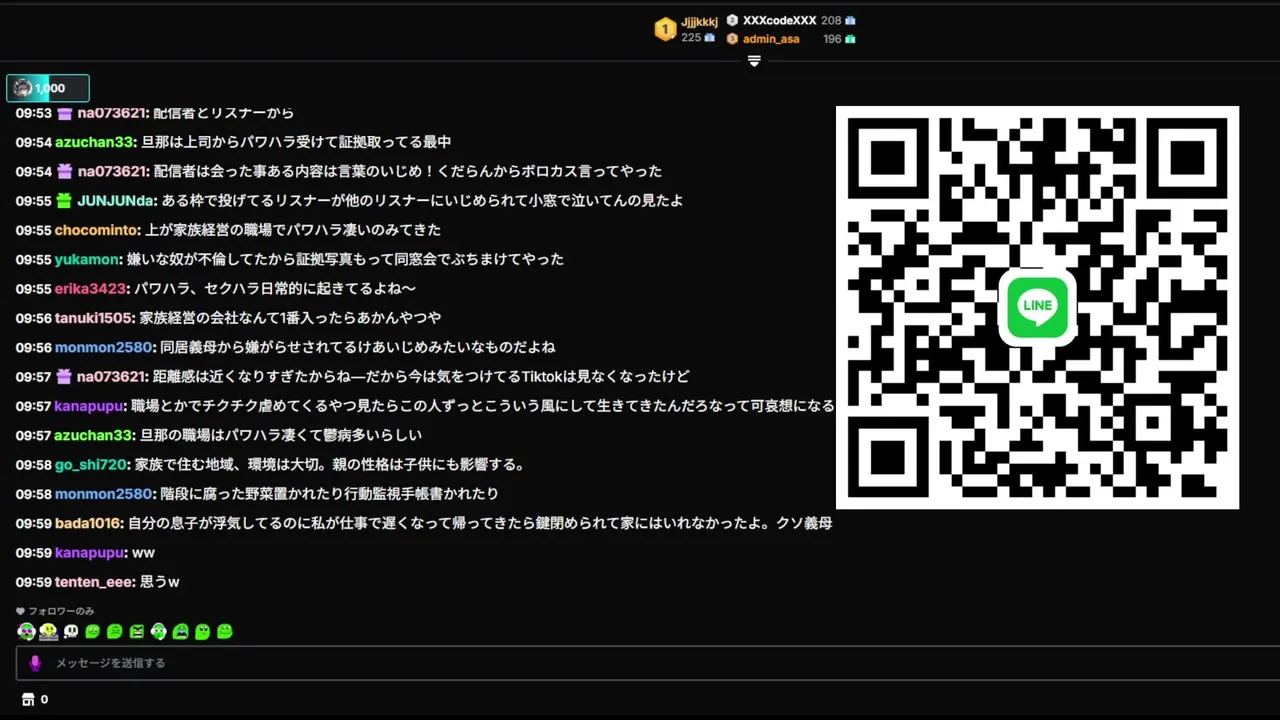The height and width of the screenshot is (720, 1280).
Task: Click the gold number 1 rank badge
Action: [x=665, y=29]
